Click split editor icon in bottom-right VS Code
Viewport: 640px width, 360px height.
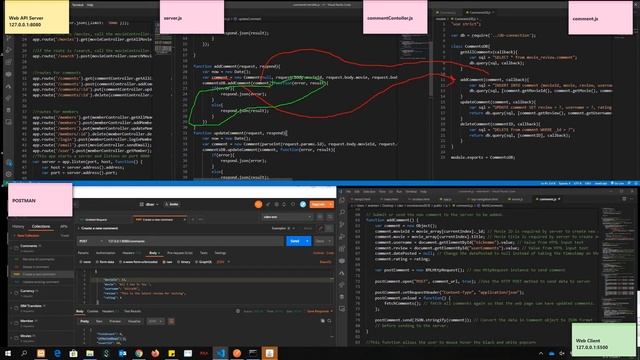click(624, 199)
